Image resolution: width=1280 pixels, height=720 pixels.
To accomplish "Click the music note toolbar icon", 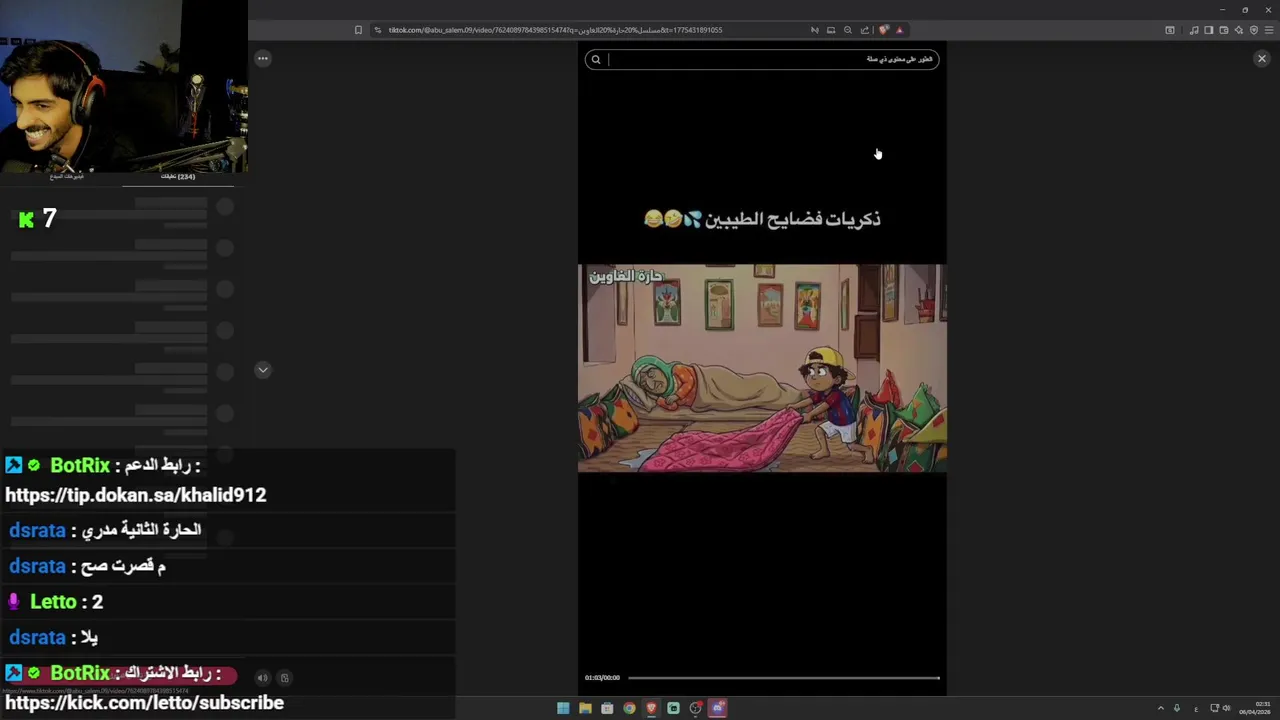I will 1194,30.
